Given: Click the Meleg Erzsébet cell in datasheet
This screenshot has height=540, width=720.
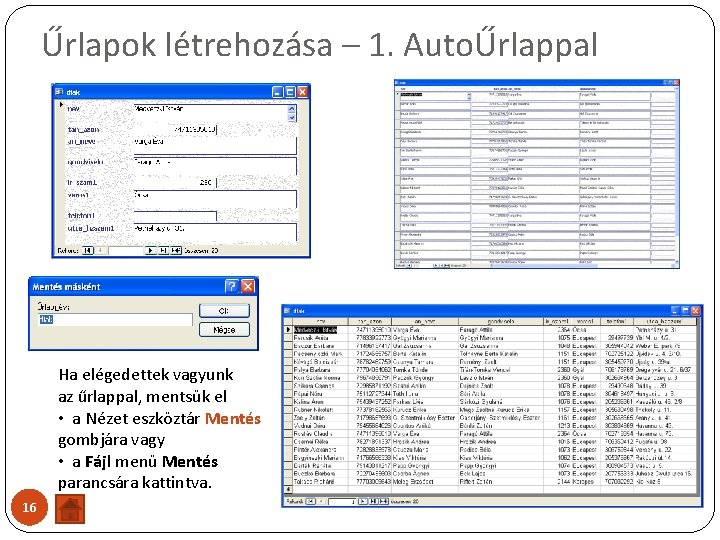Looking at the screenshot, I should [425, 482].
